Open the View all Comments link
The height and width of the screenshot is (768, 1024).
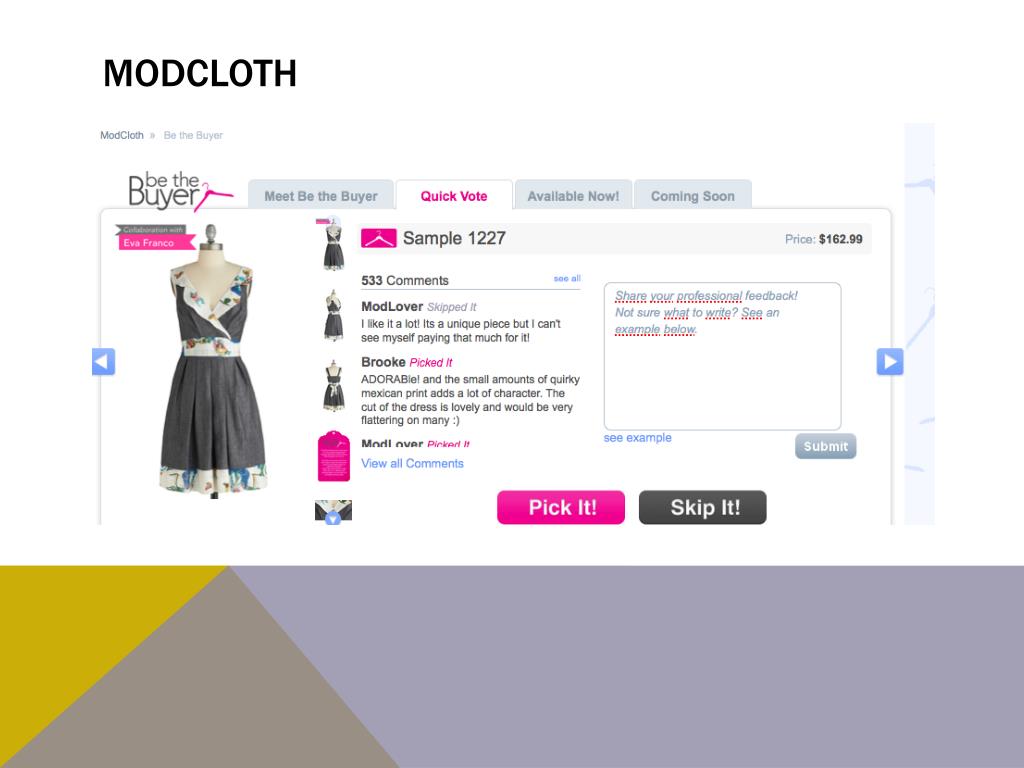pos(412,463)
